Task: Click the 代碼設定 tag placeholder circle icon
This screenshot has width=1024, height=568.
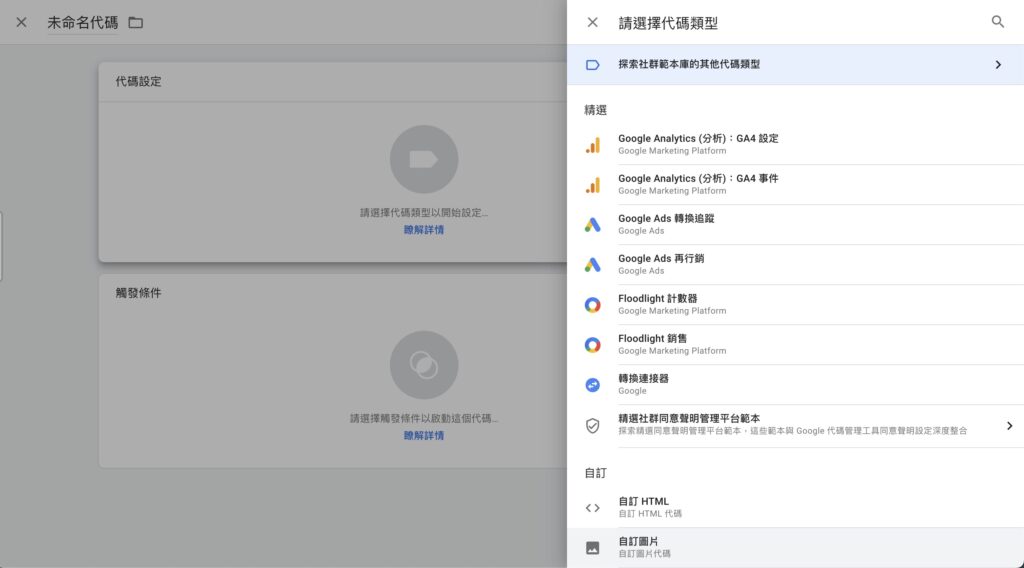Action: [x=424, y=159]
